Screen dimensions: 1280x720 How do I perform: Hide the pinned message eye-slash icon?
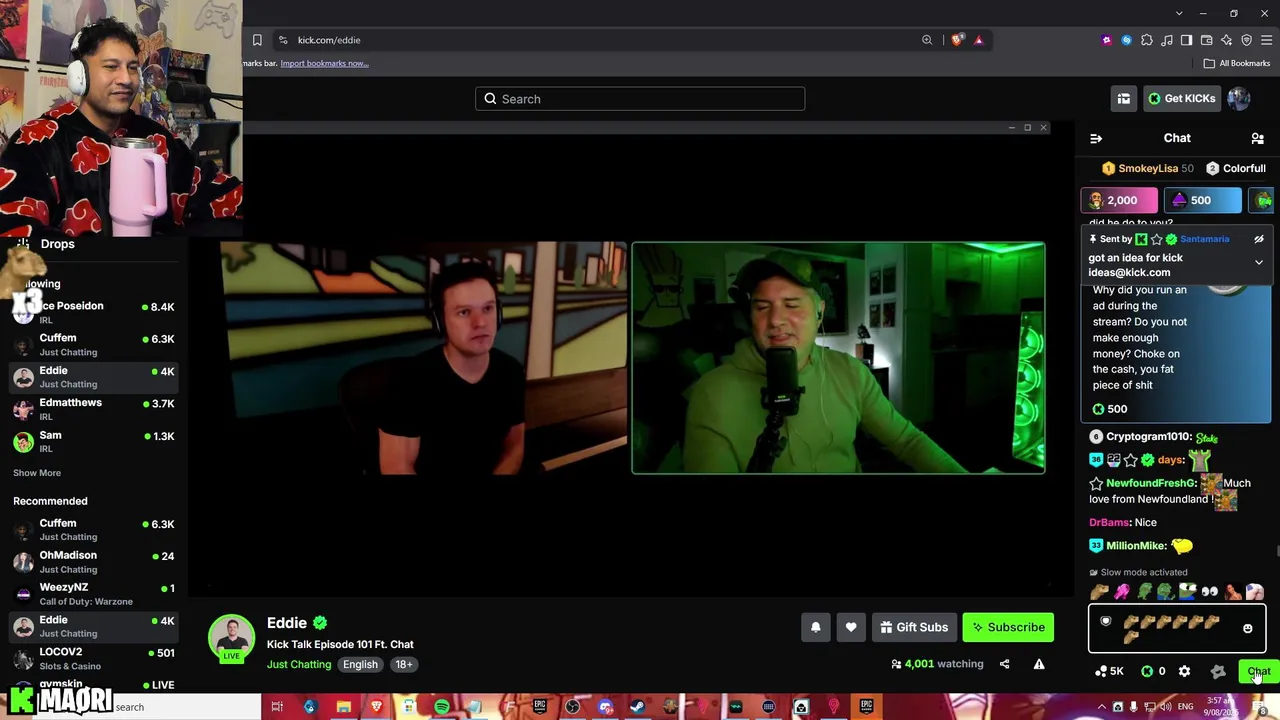pyautogui.click(x=1259, y=239)
